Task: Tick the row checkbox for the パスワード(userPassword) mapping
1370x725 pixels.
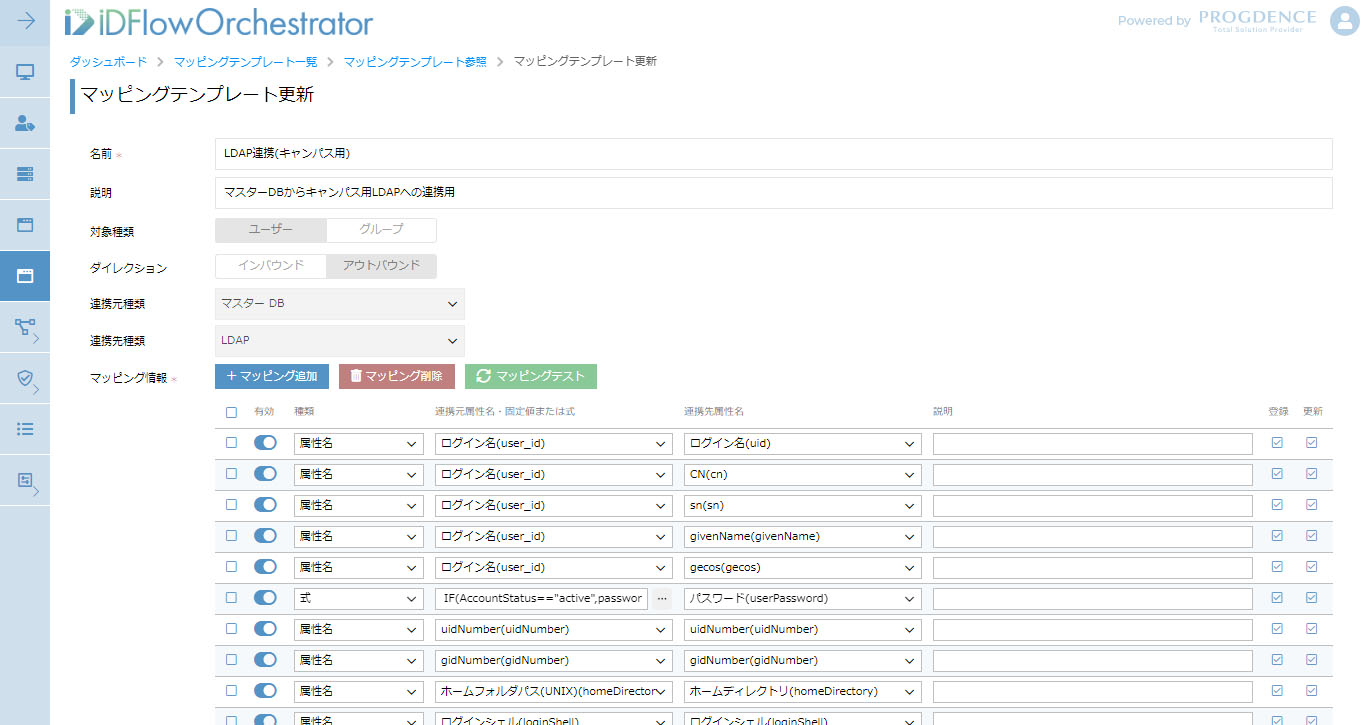Action: [x=232, y=598]
